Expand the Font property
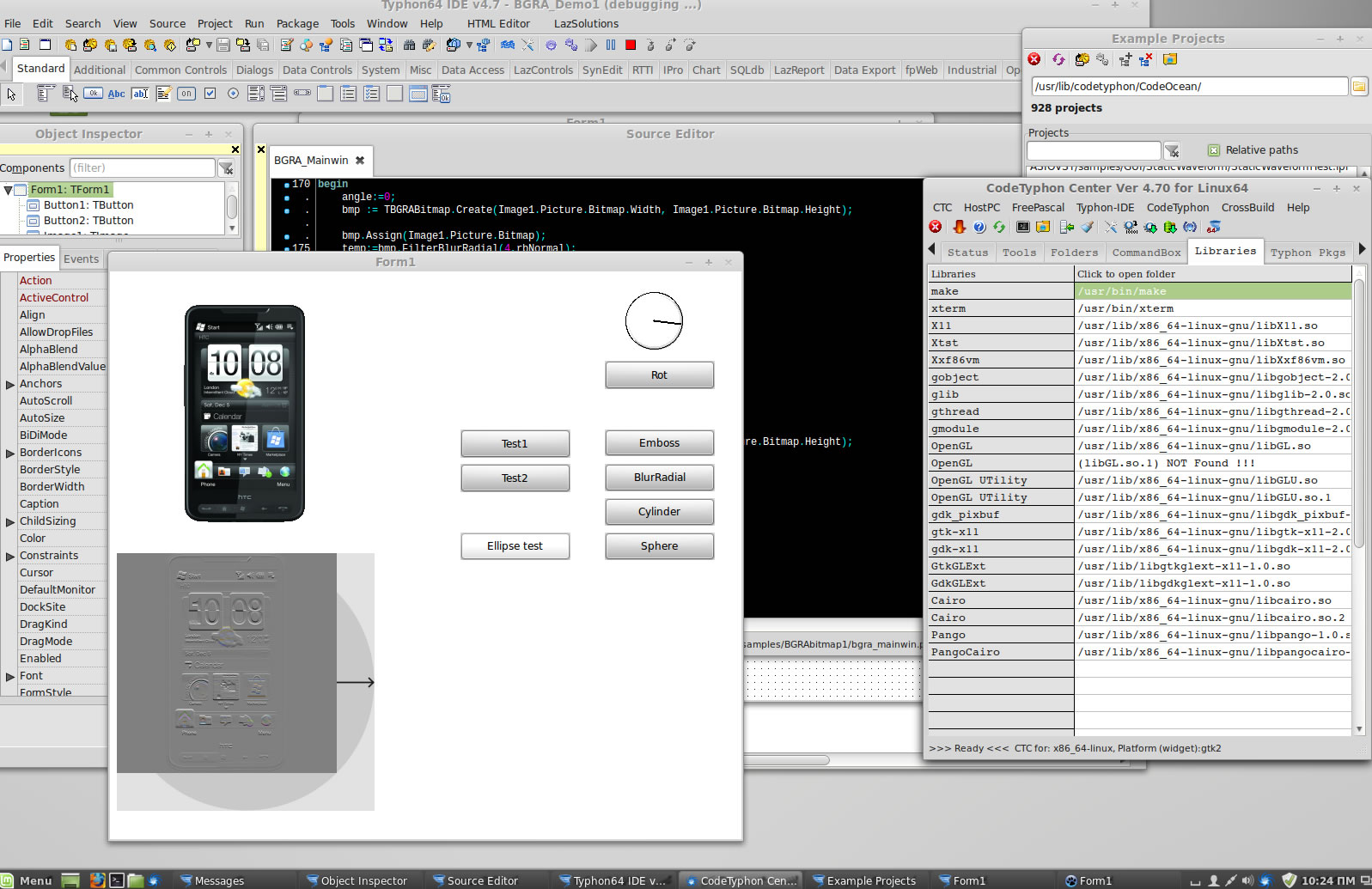The width and height of the screenshot is (1372, 889). [10, 676]
